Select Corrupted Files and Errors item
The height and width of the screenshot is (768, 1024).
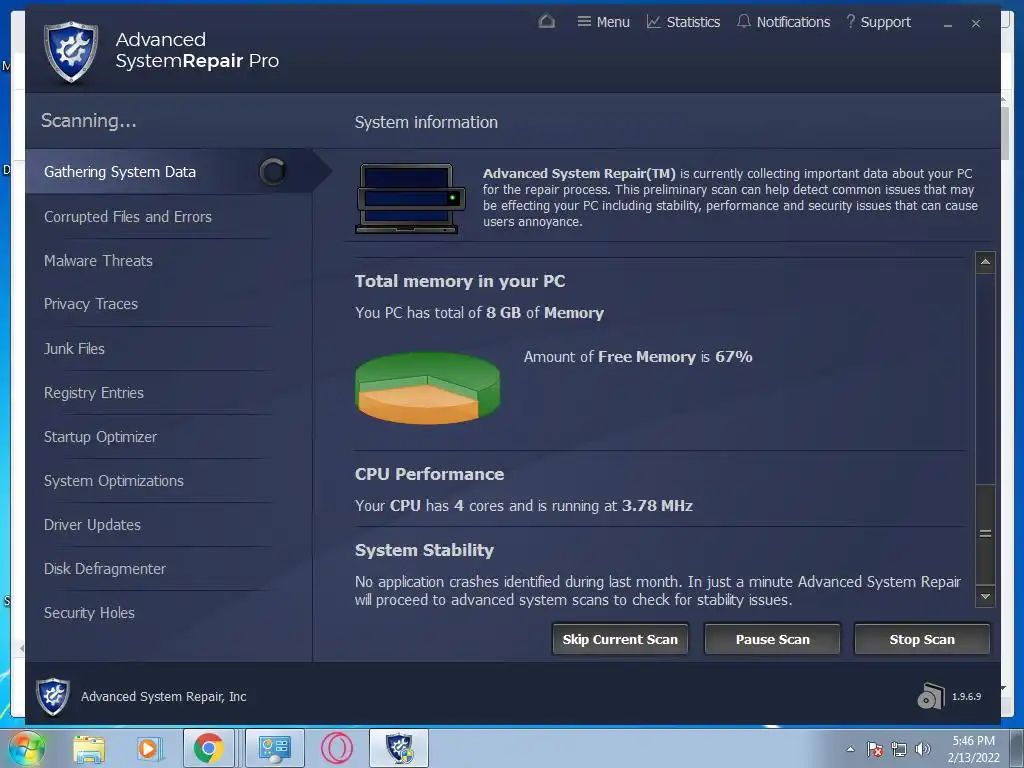[x=128, y=217]
